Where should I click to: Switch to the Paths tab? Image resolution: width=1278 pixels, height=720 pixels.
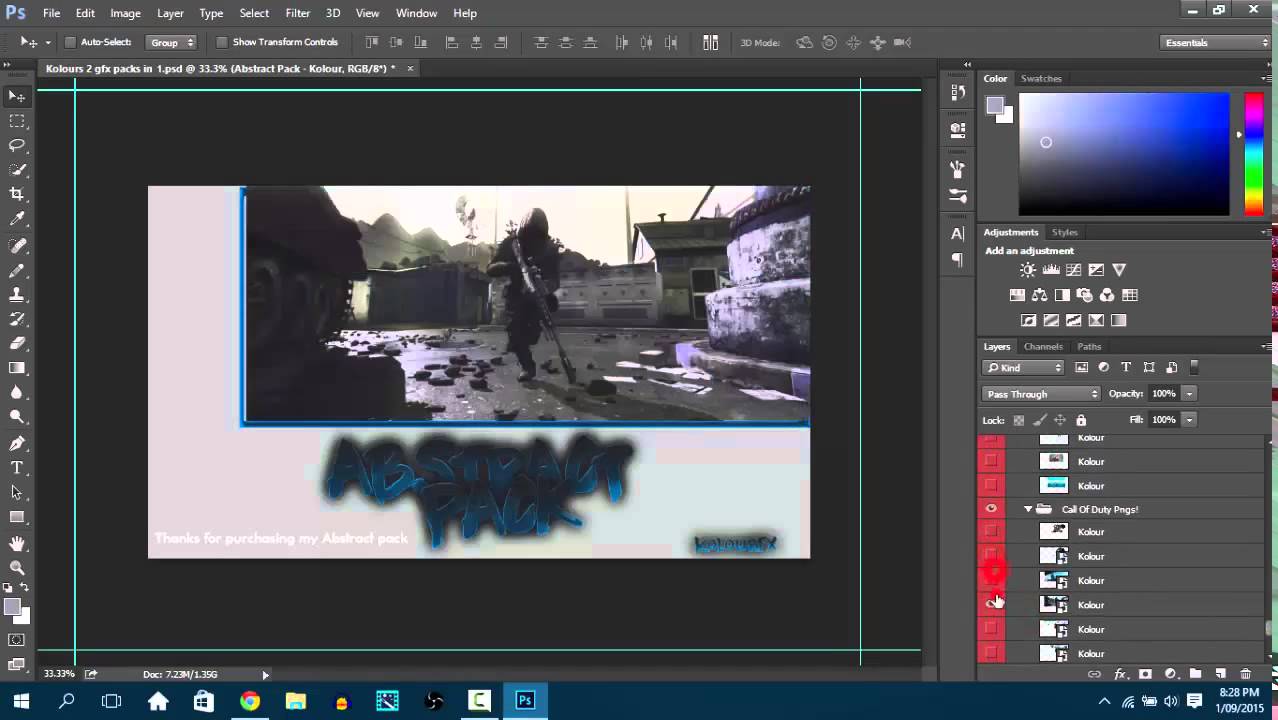coord(1089,346)
